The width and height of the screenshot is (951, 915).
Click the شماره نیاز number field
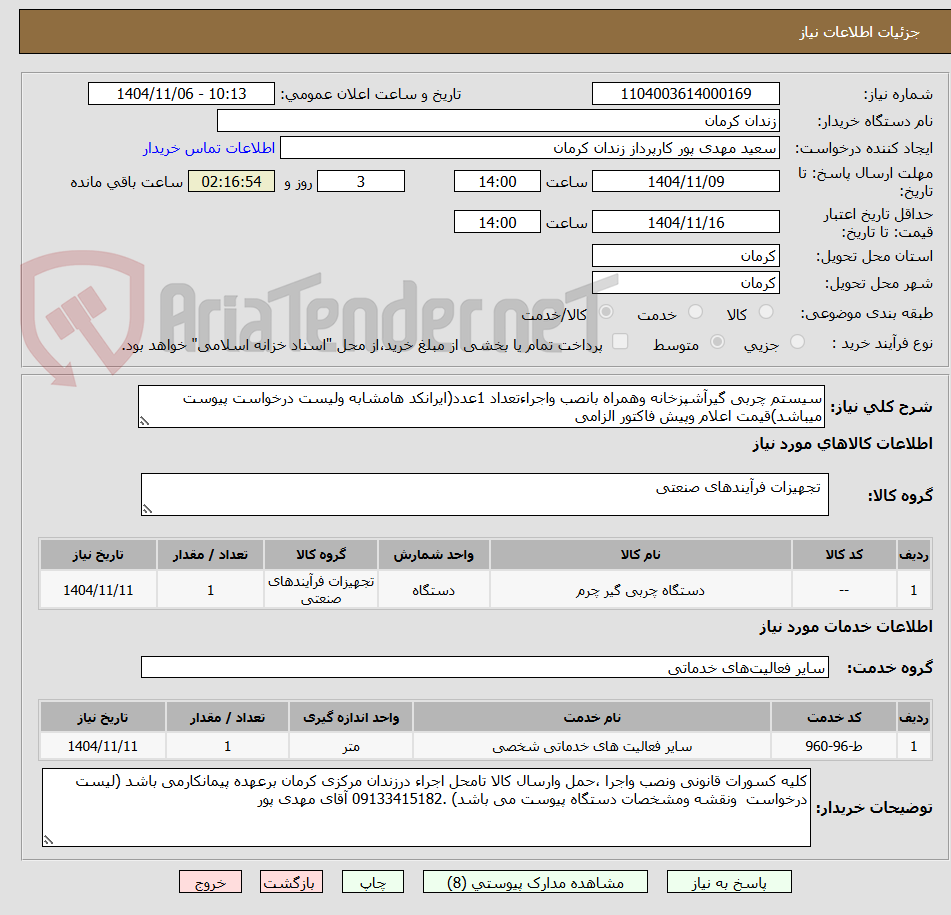tap(685, 94)
